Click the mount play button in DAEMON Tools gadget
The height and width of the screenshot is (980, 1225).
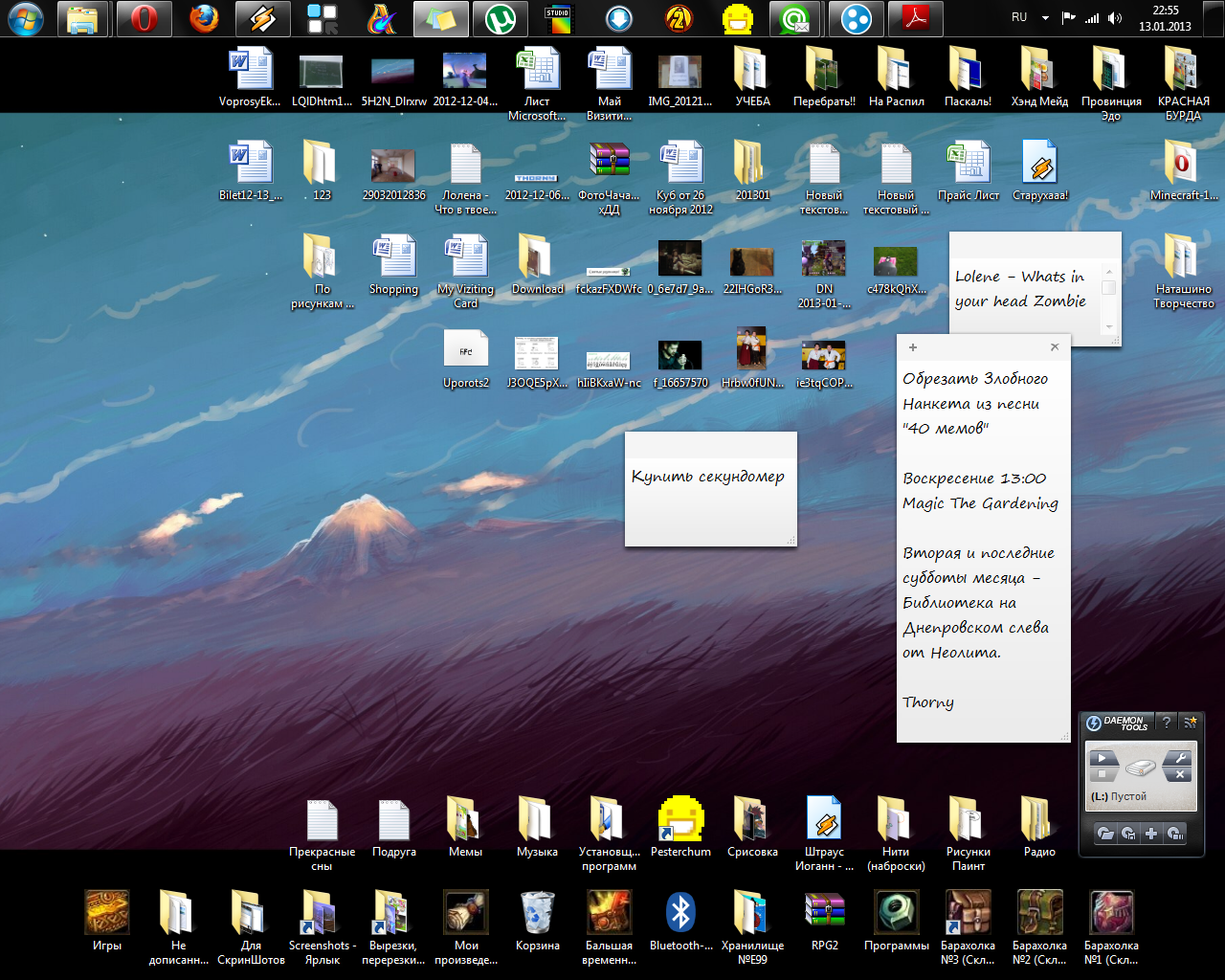1102,758
